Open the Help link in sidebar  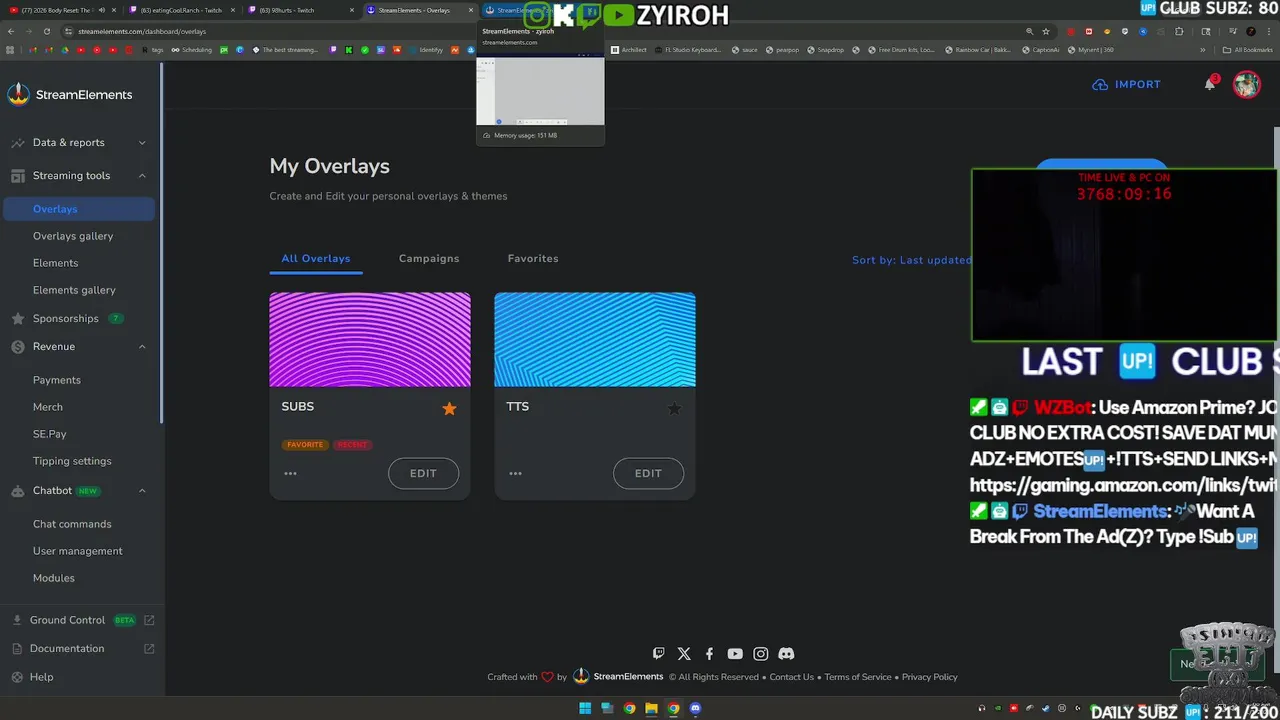click(41, 677)
